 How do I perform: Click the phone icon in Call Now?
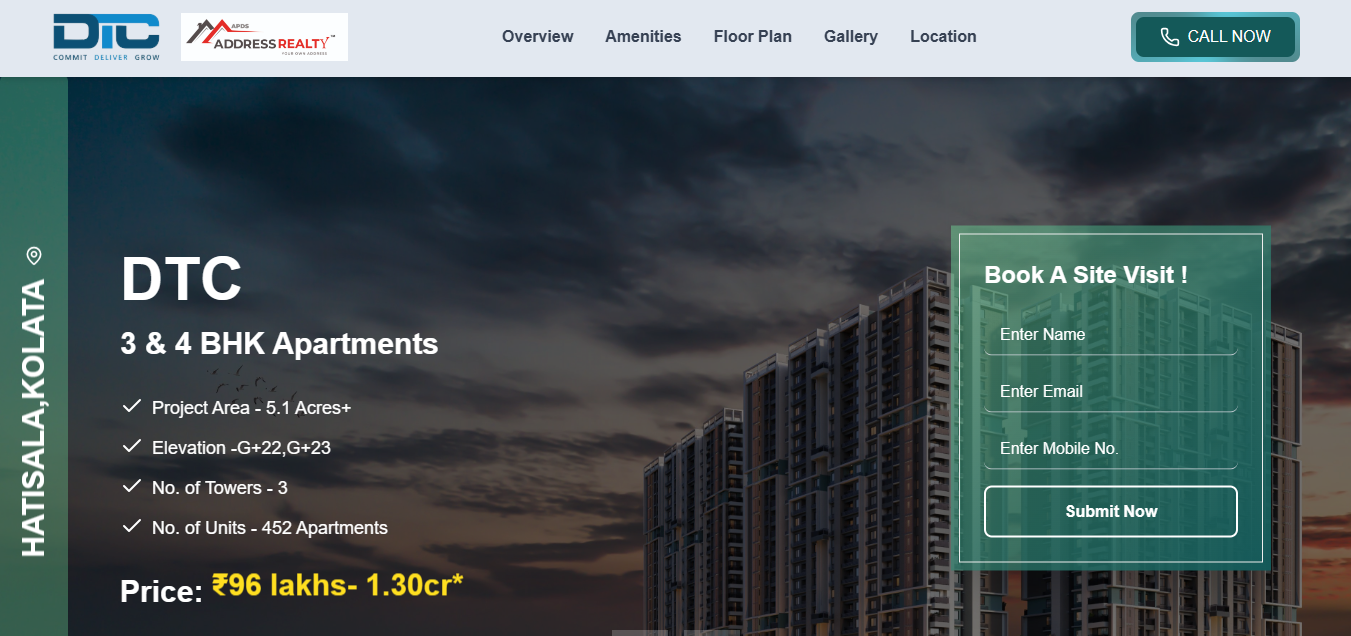[x=1169, y=37]
